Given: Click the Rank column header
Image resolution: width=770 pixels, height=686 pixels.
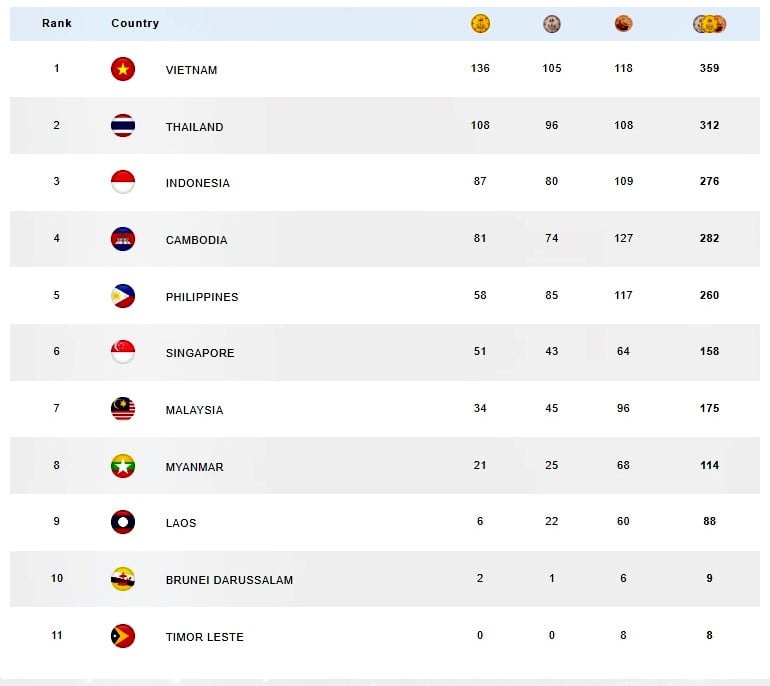Looking at the screenshot, I should click(x=57, y=23).
